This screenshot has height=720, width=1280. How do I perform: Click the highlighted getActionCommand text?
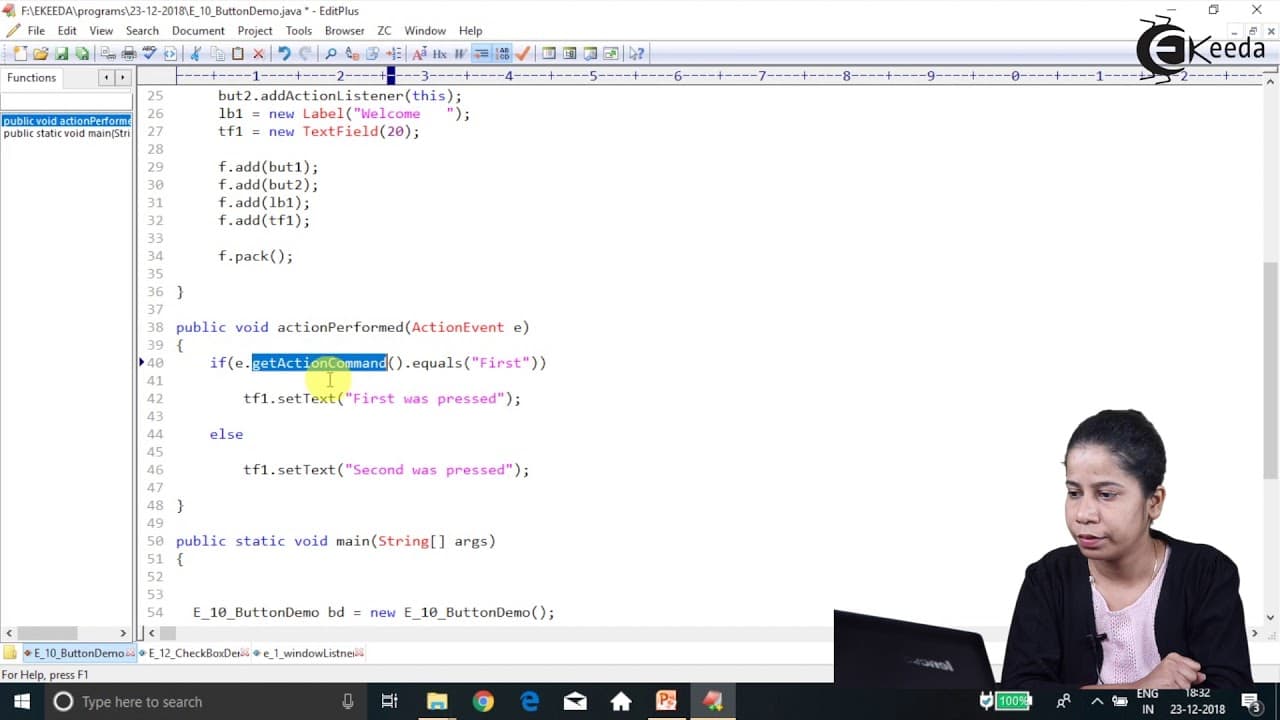(319, 363)
